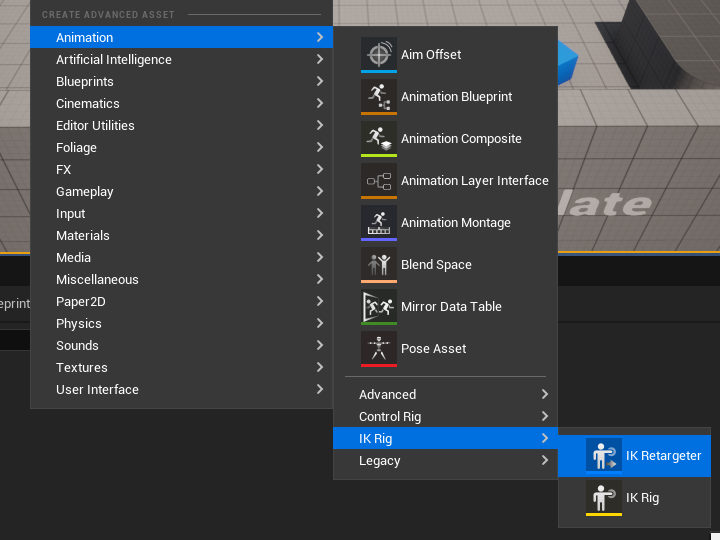
Task: Open the Materials category
Action: [181, 236]
